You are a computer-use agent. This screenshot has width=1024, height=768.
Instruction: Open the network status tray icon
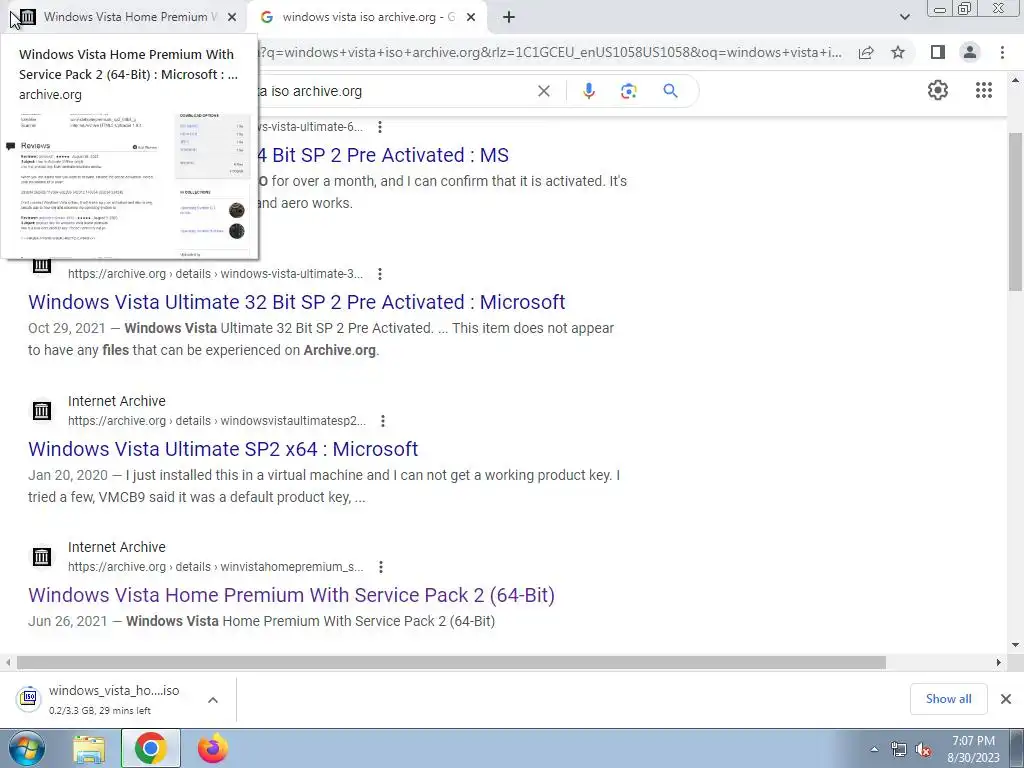(x=899, y=750)
